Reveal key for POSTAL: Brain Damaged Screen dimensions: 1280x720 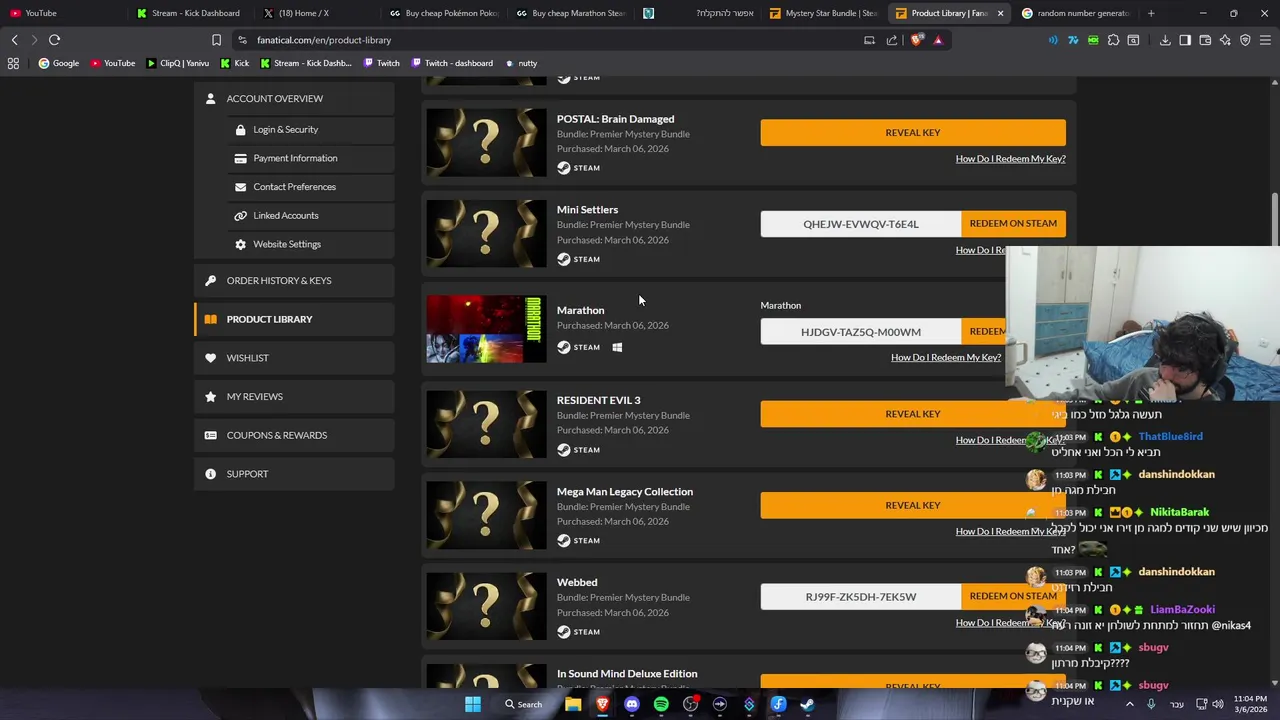coord(913,132)
